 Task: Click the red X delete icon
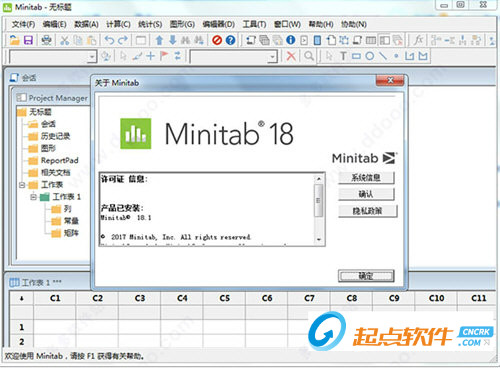coord(291,56)
